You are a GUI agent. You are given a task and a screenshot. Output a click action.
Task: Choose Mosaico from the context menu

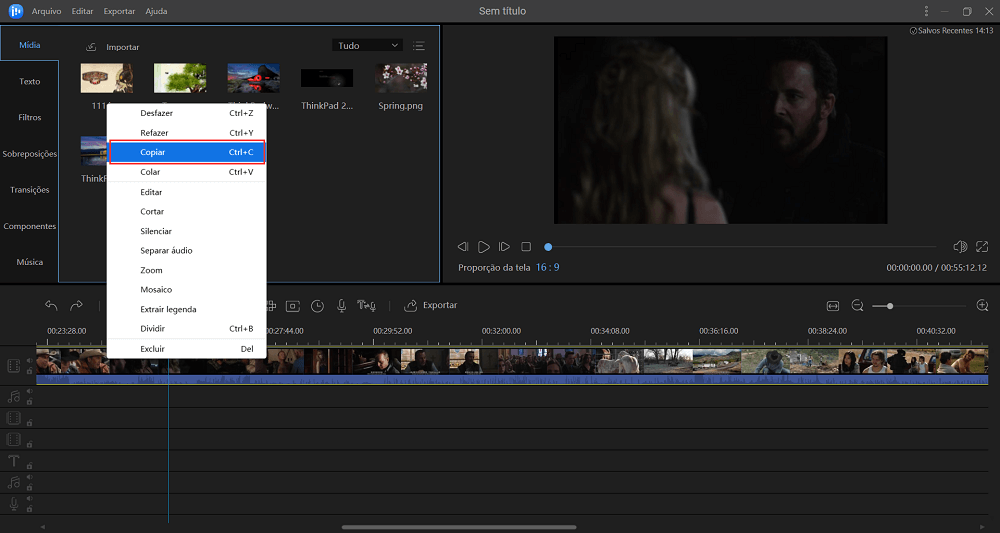coord(187,289)
